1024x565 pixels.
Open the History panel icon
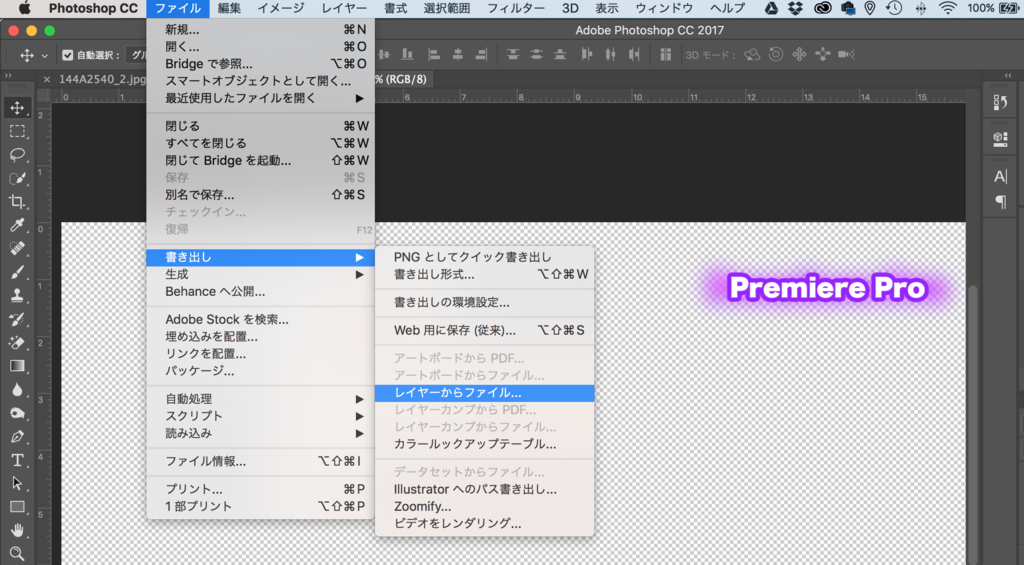coord(1000,103)
